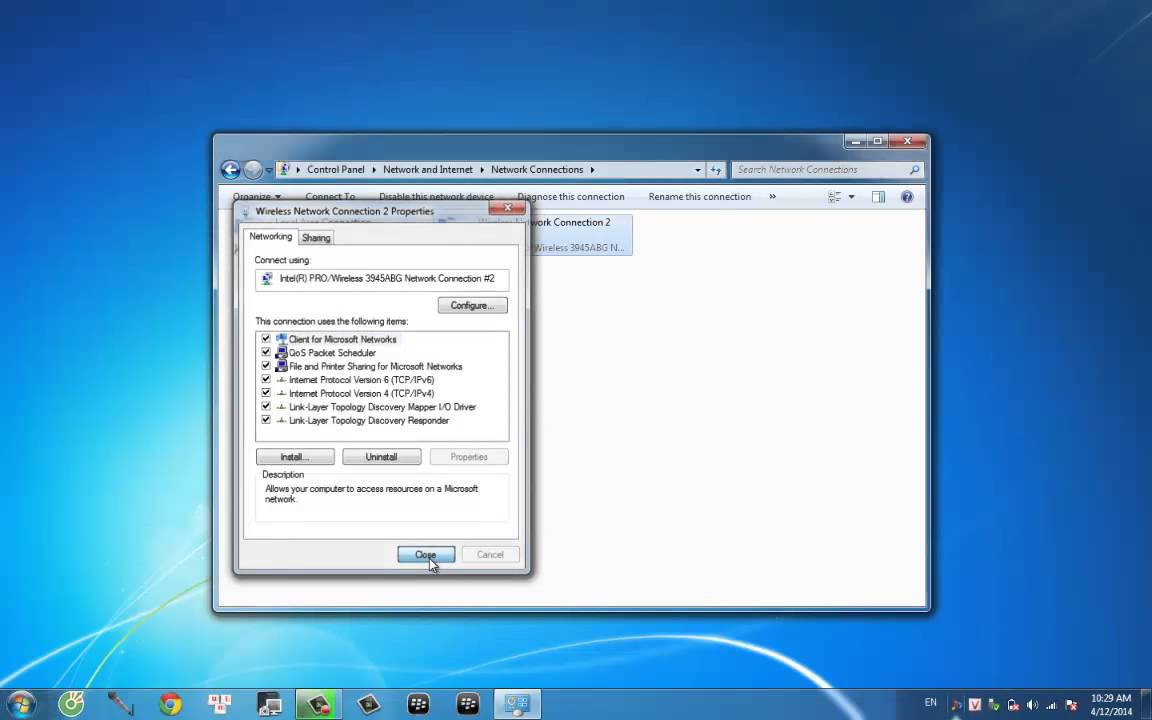Screen dimensions: 1152x720
Task: Open the card game icon on the taskbar
Action: [x=220, y=704]
